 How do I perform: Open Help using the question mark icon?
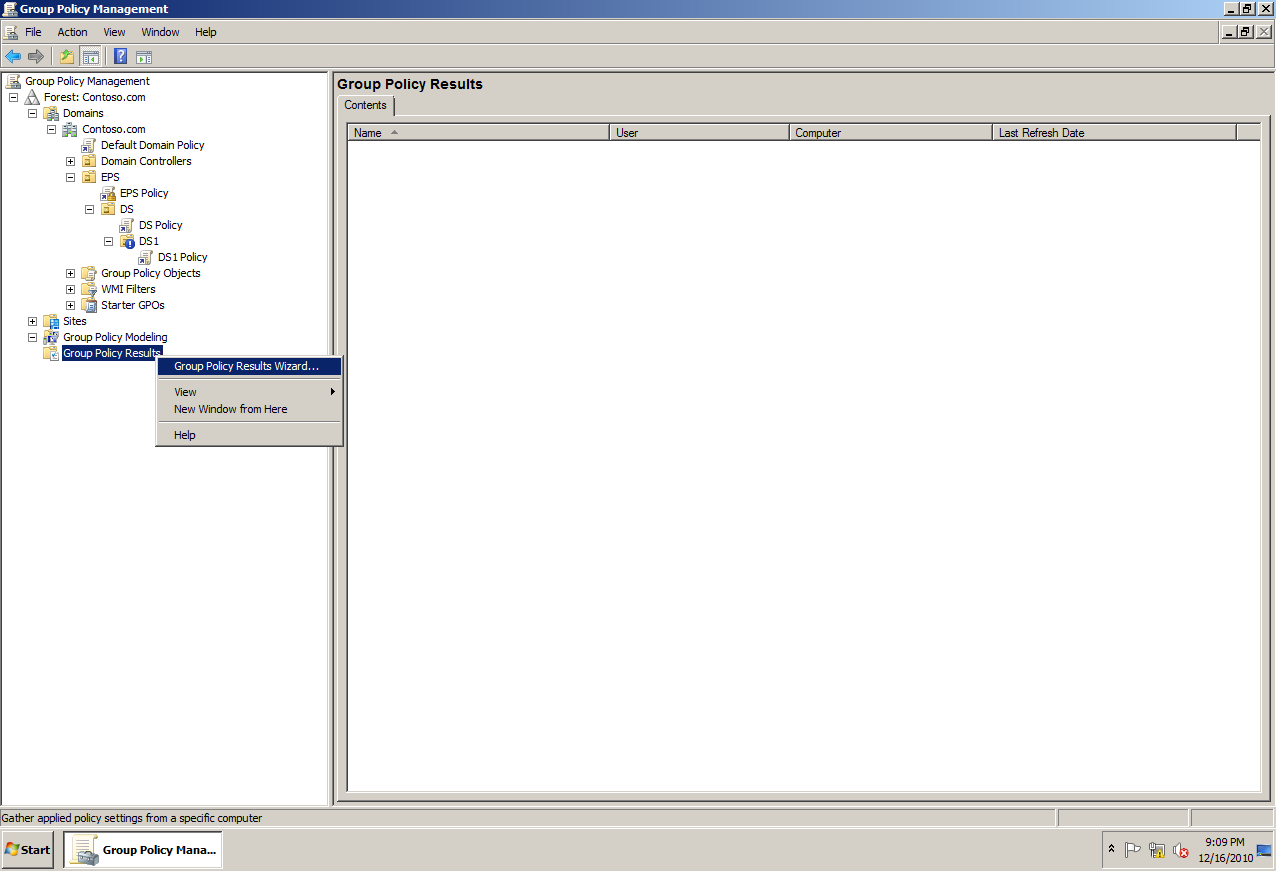point(120,56)
